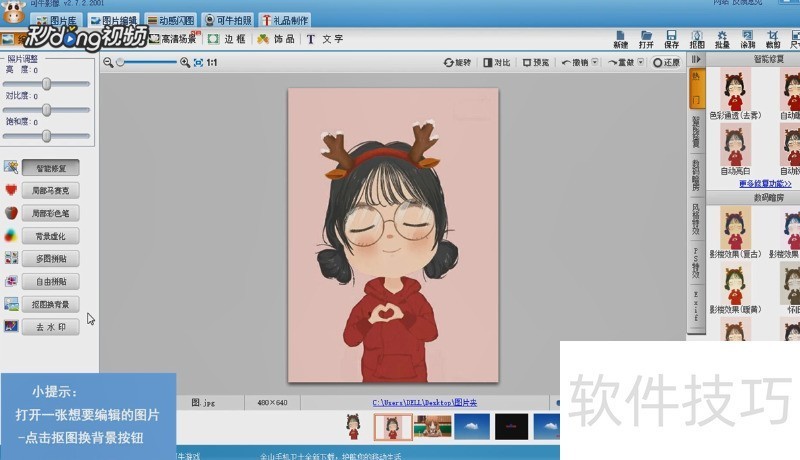Open the 更多修复功能>> link
The height and width of the screenshot is (460, 800).
point(765,184)
